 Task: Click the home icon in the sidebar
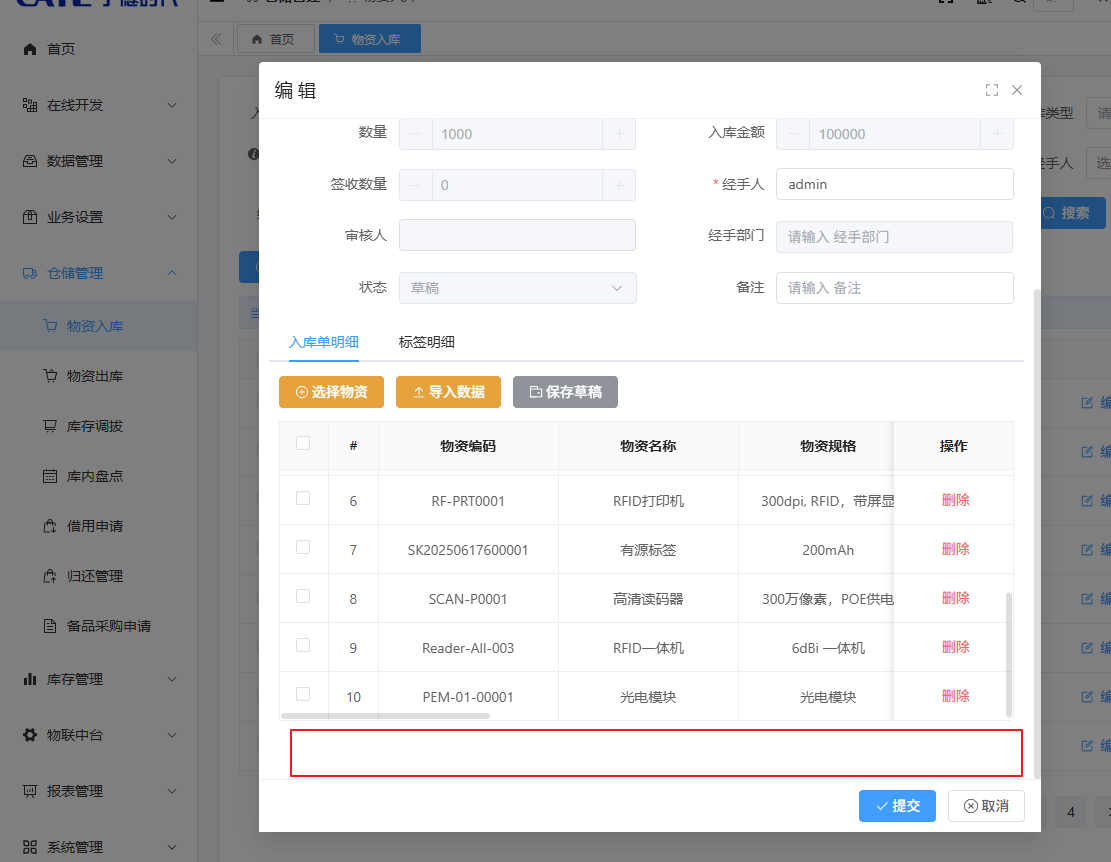30,49
